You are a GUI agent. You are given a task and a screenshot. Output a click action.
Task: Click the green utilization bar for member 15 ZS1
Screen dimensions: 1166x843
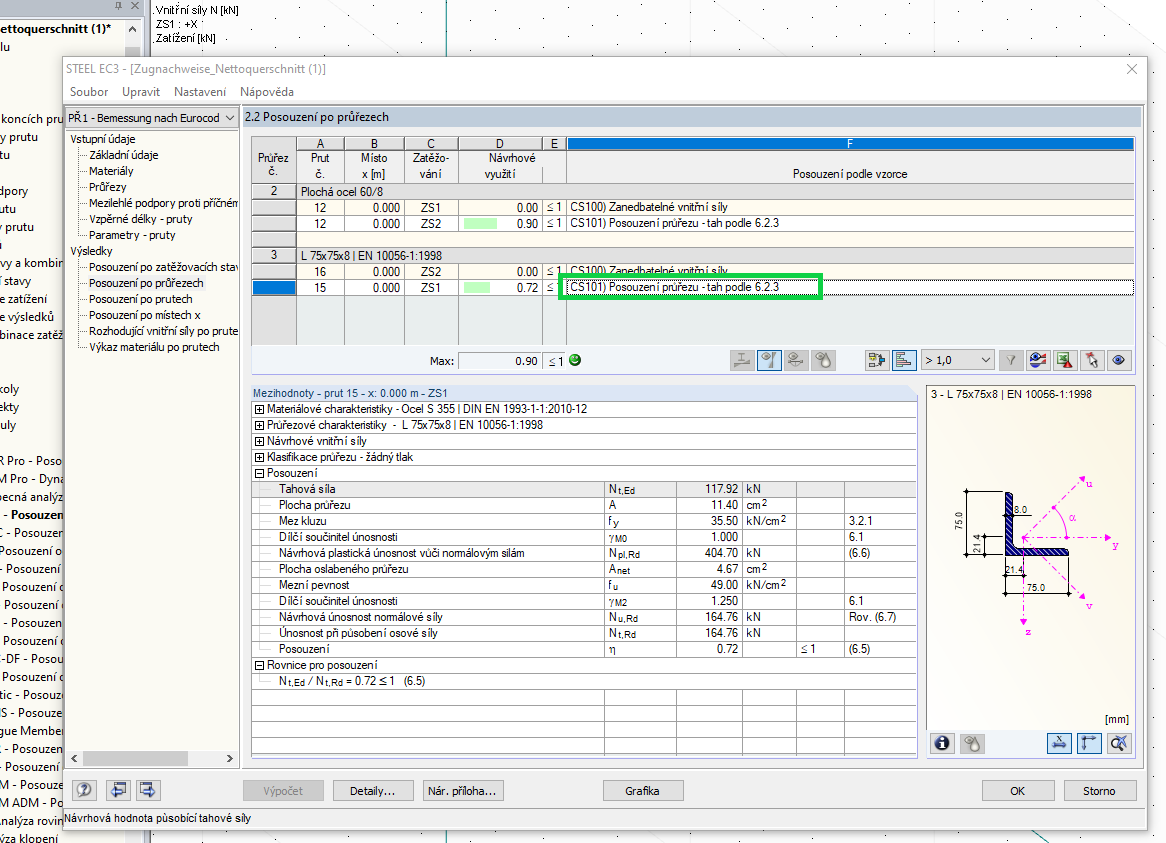pos(477,288)
